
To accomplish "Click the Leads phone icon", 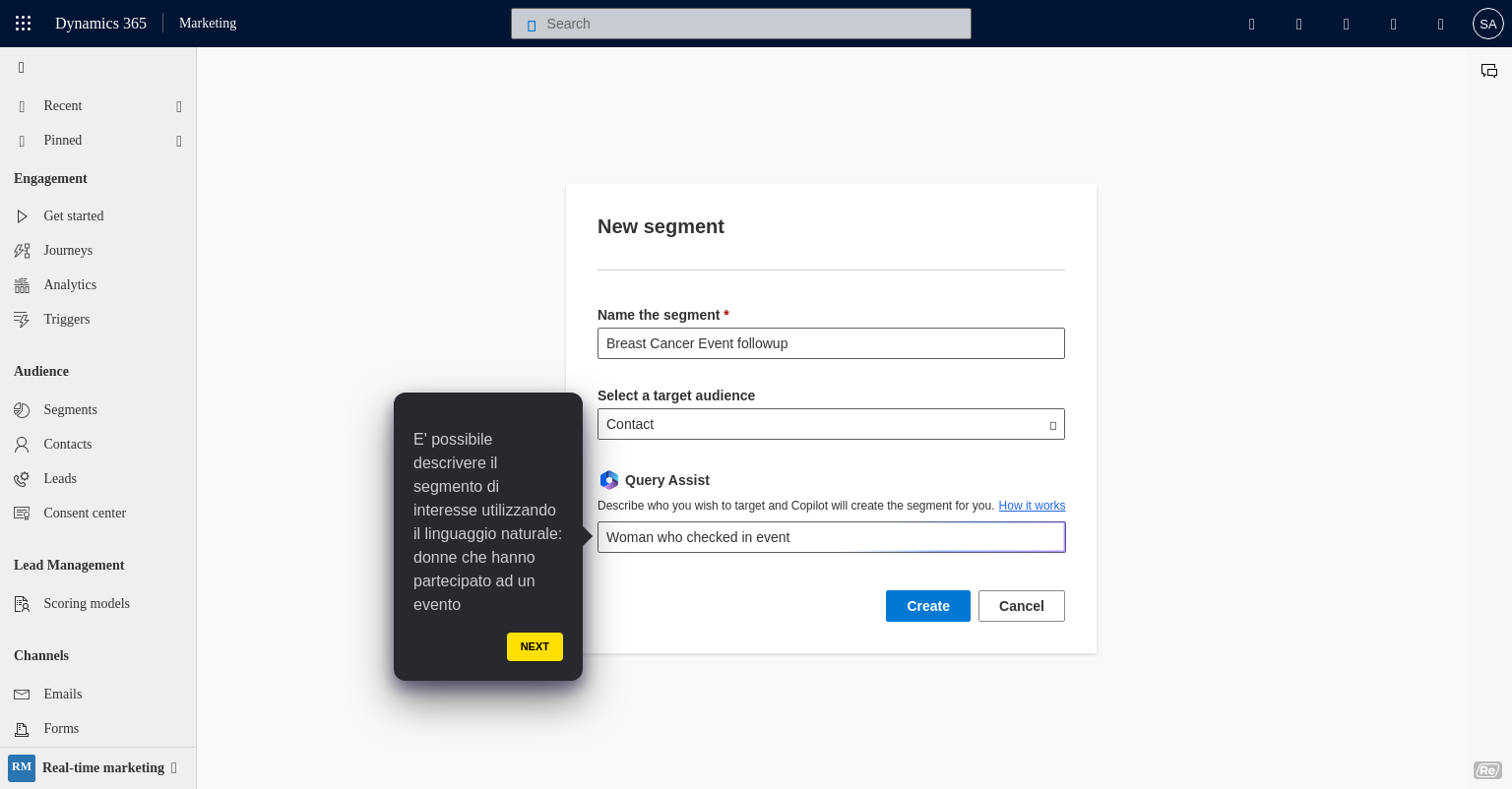I will [x=22, y=479].
